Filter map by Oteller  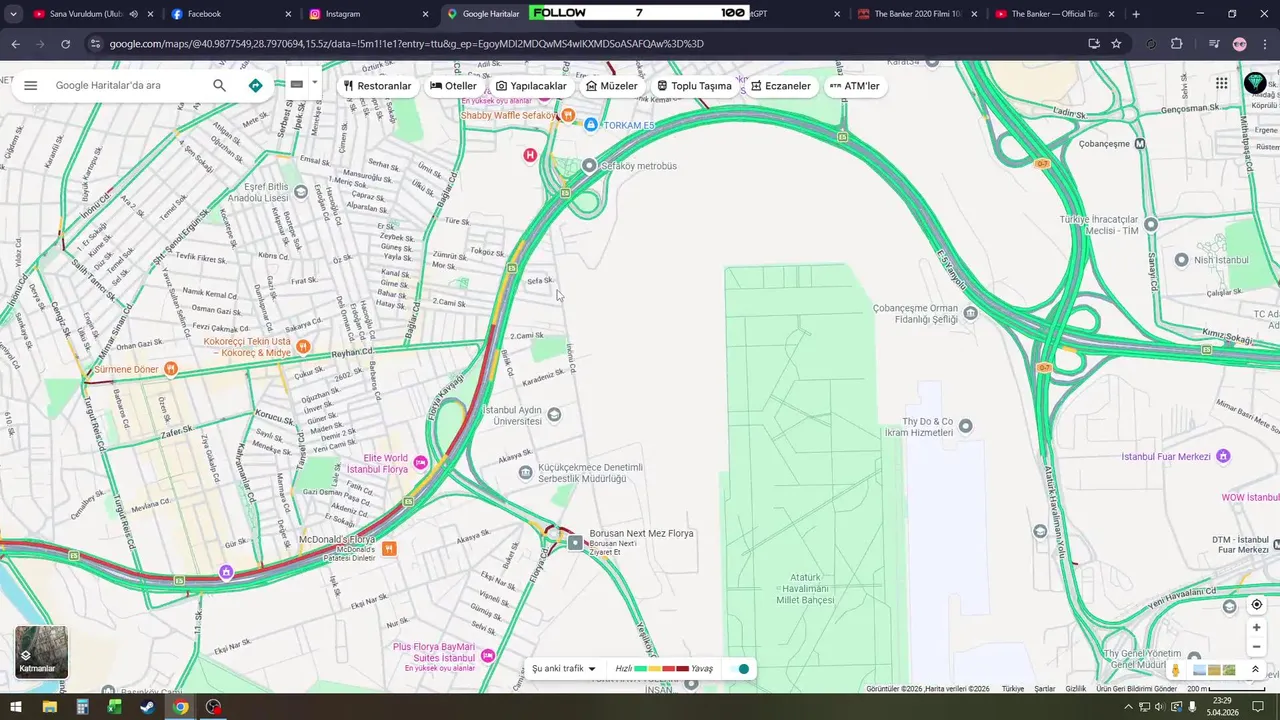pyautogui.click(x=453, y=86)
